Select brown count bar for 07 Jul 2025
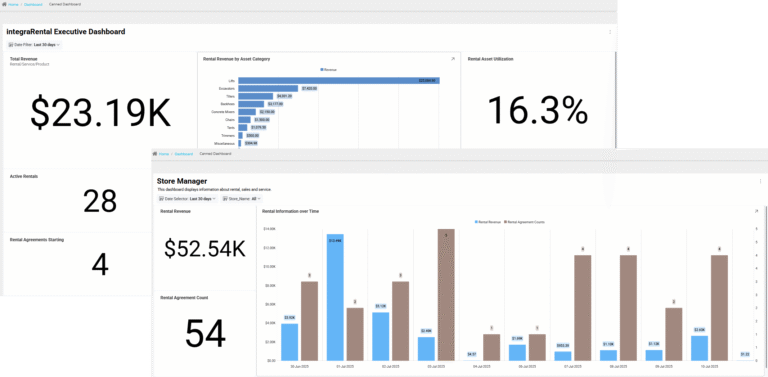This screenshot has height=377, width=768. (x=583, y=308)
